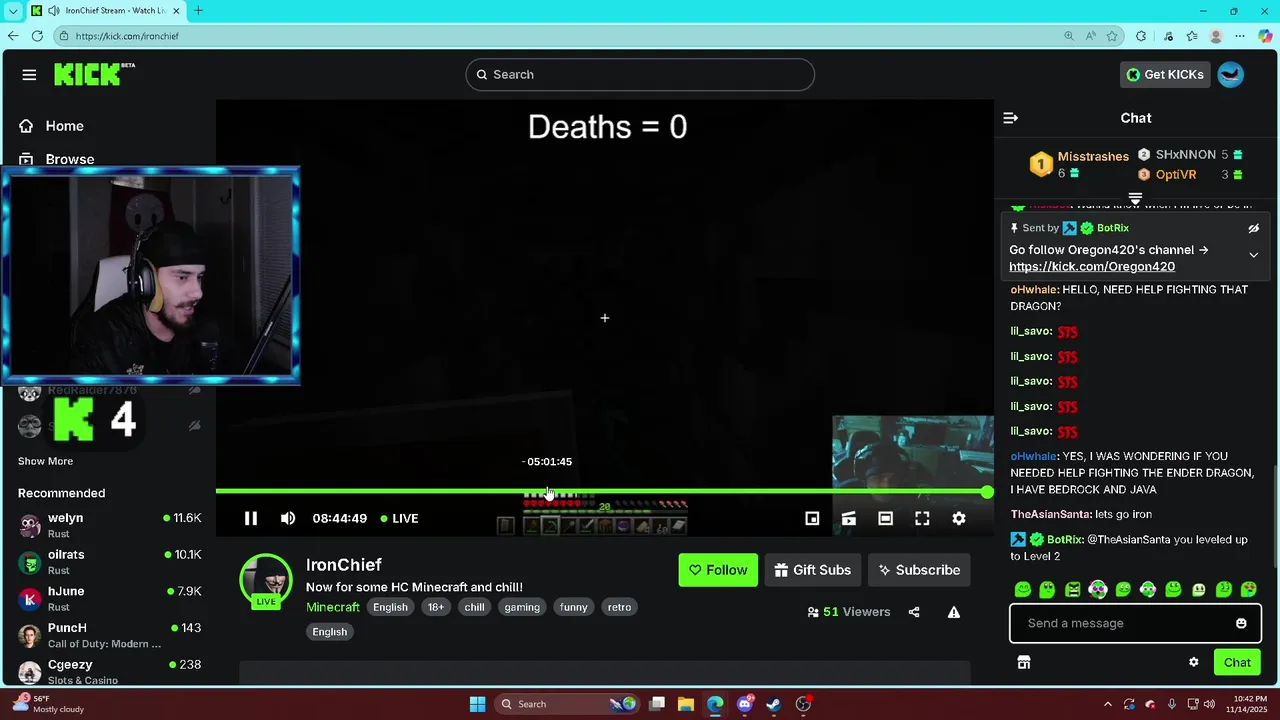Open the chat shop icon

(x=1024, y=662)
